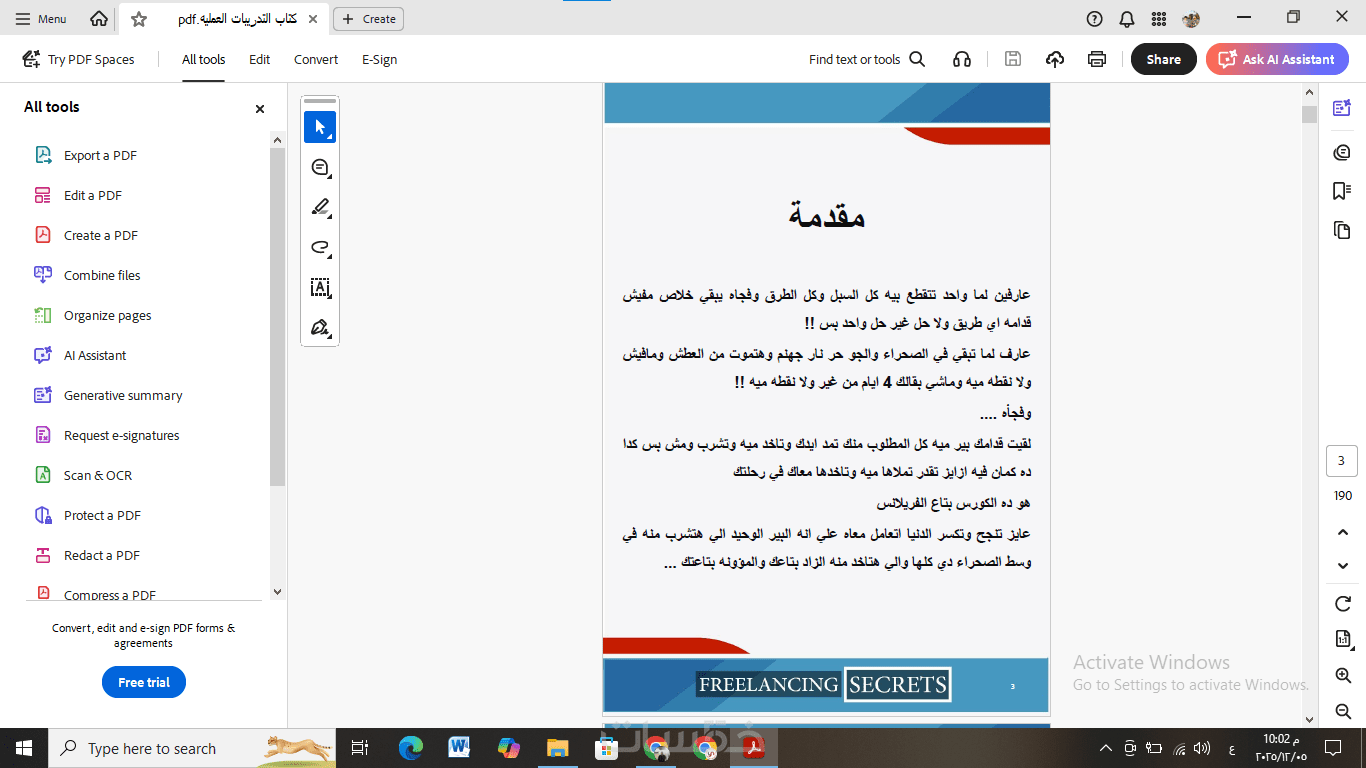Click the tools list scroll-up arrow
The height and width of the screenshot is (768, 1366).
tap(277, 140)
